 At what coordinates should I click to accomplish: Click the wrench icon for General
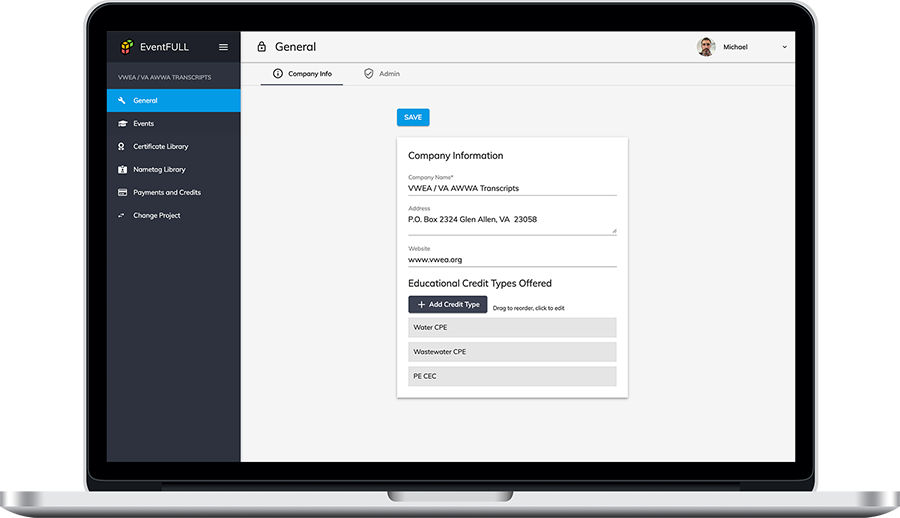click(121, 101)
